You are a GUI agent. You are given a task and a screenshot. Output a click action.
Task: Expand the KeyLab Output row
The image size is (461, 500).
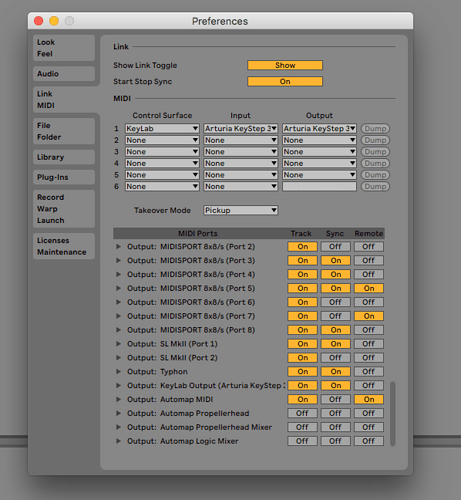point(118,385)
